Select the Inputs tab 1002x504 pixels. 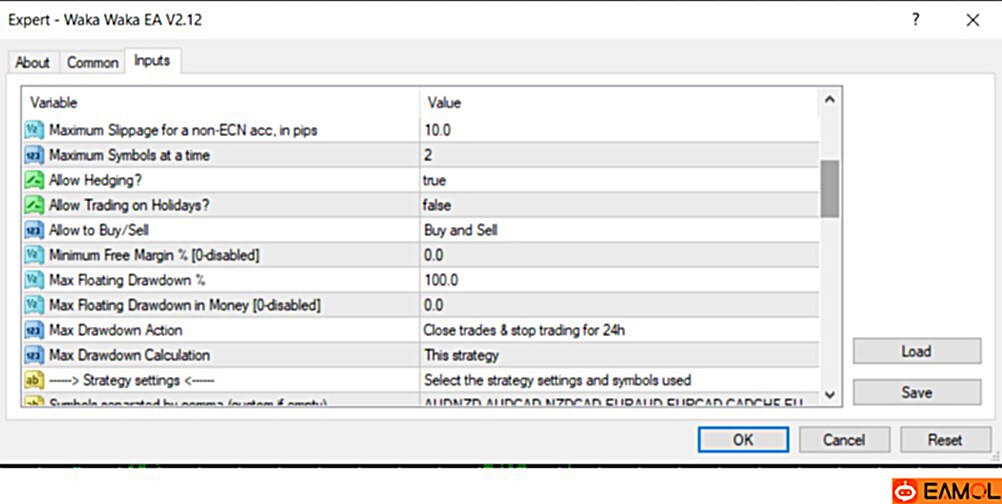tap(152, 61)
